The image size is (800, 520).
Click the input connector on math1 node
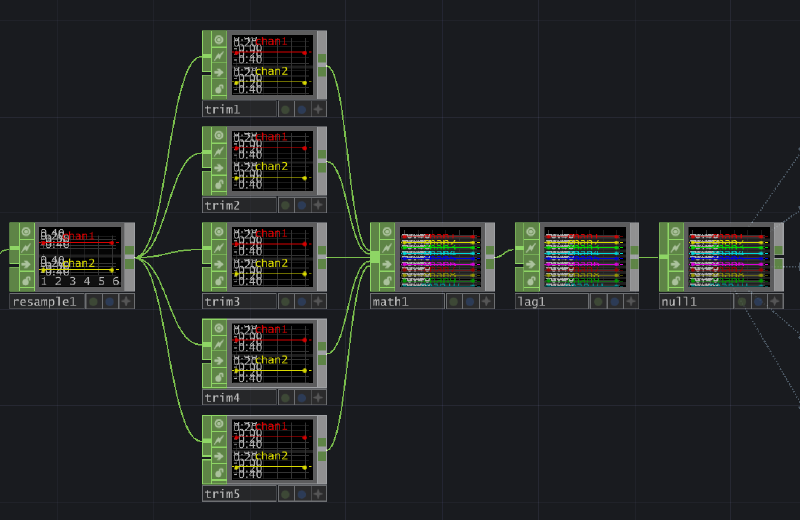[x=375, y=257]
